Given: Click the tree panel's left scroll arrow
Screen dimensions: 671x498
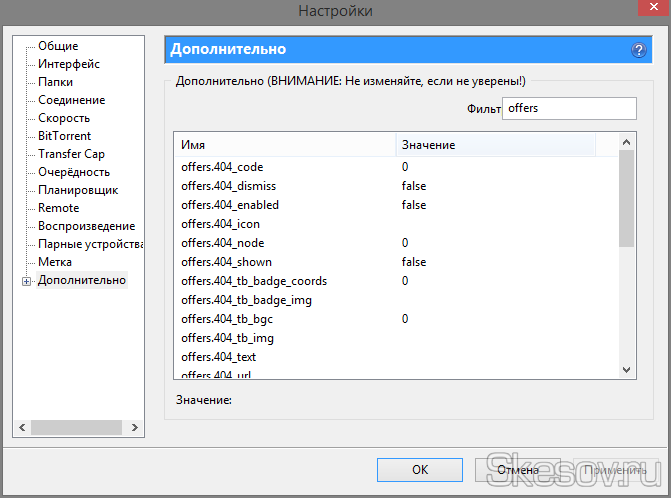Looking at the screenshot, I should click(x=21, y=427).
